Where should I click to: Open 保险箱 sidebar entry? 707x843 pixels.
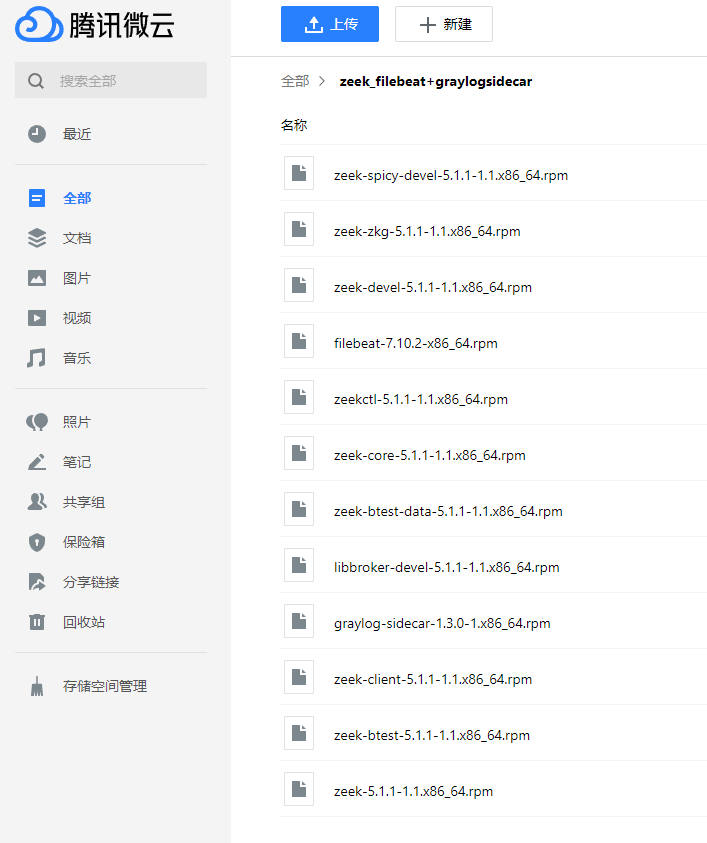[84, 542]
